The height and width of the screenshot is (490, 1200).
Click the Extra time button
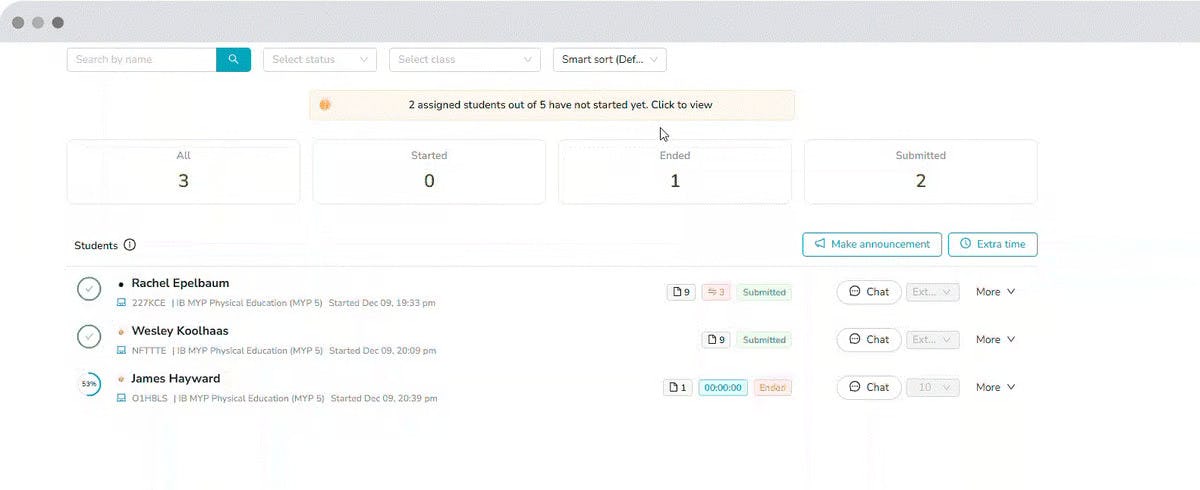993,244
